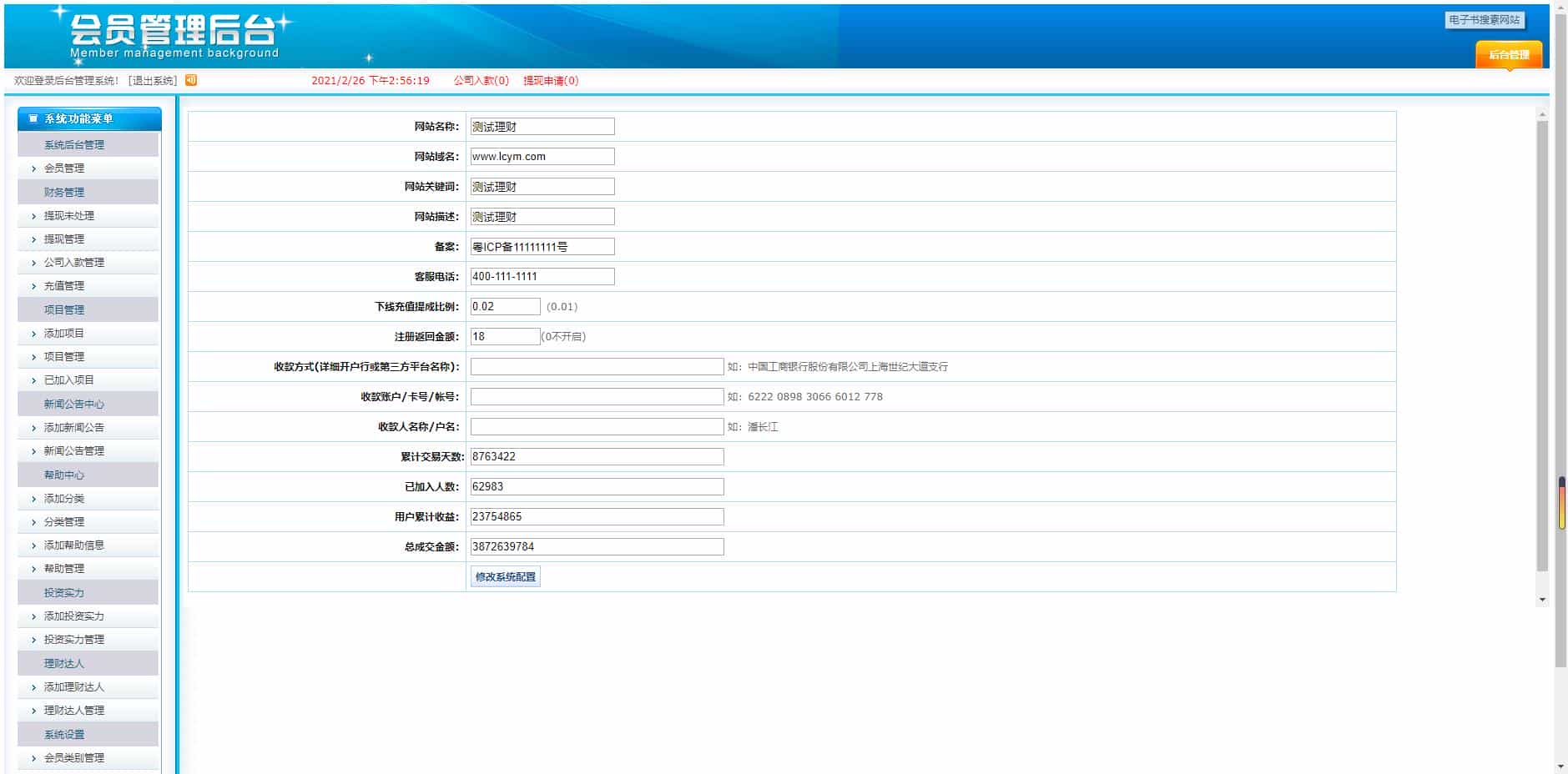
Task: Click the 修改系统配置 button
Action: (504, 575)
